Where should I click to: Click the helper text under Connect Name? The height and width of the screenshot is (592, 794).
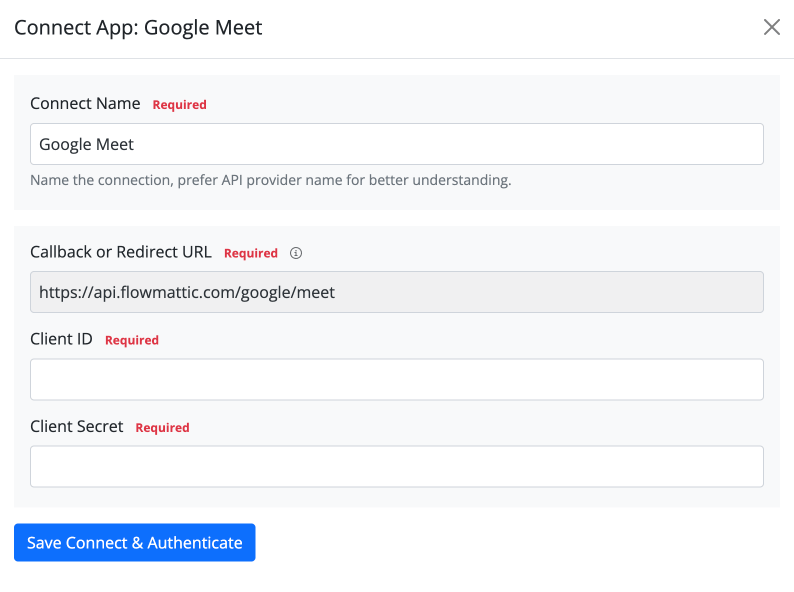tap(270, 181)
